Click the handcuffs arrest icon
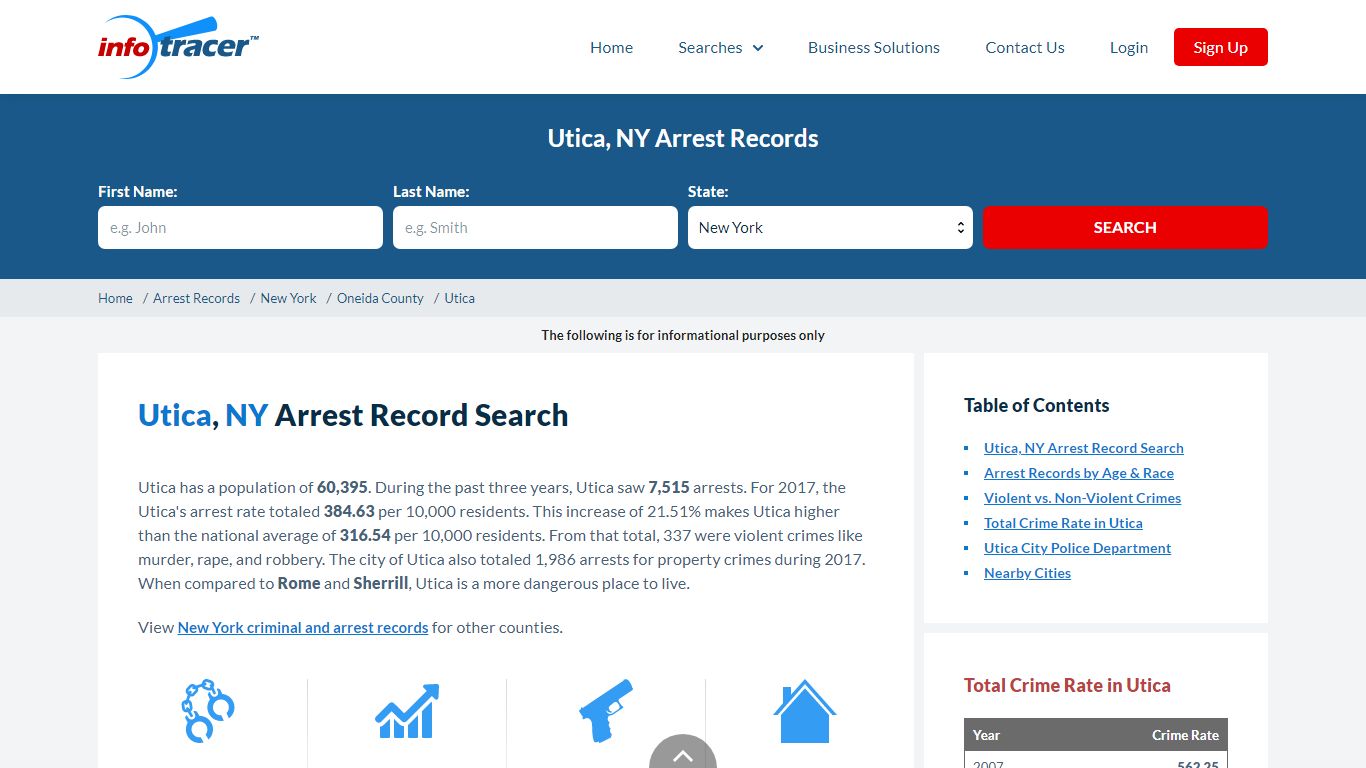The width and height of the screenshot is (1366, 768). 208,710
